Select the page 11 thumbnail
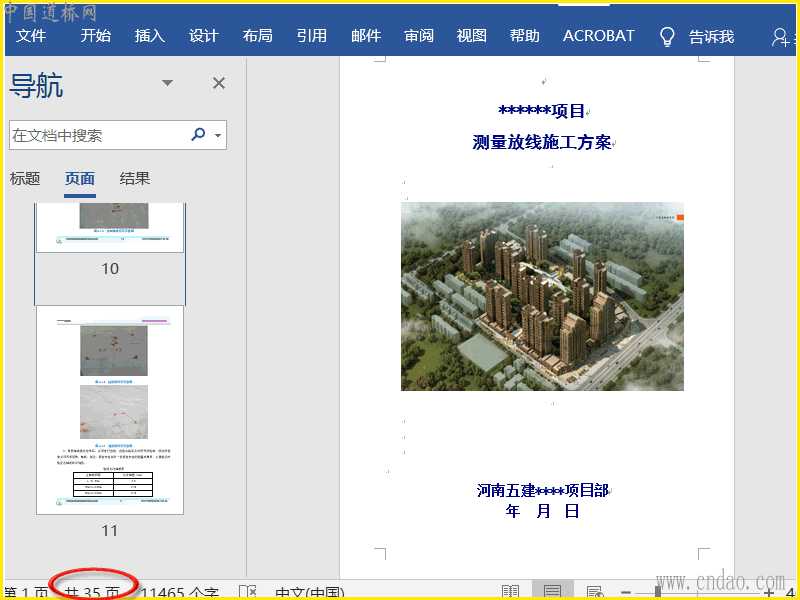Screen dimensions: 800x600 (x=110, y=410)
